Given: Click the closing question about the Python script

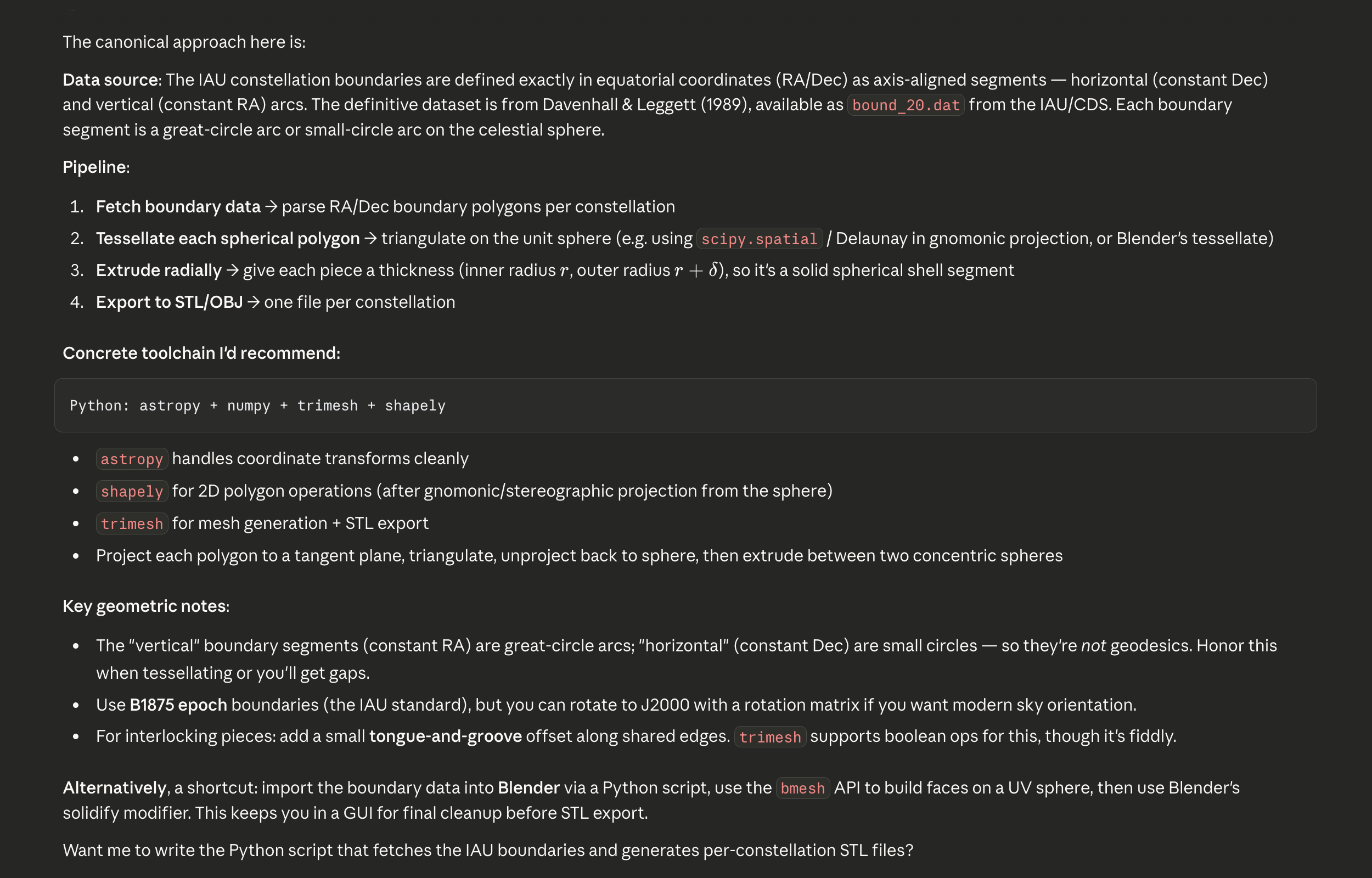Looking at the screenshot, I should point(487,851).
